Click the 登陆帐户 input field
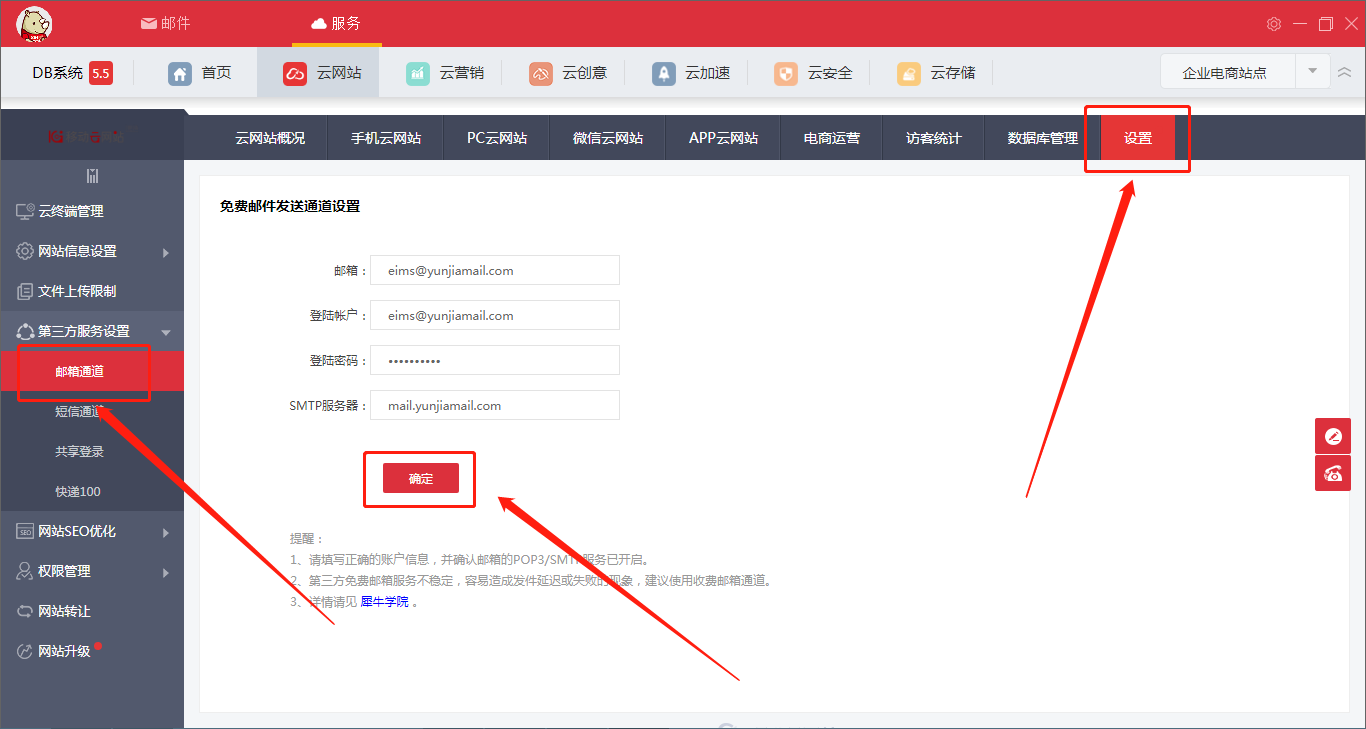The height and width of the screenshot is (729, 1366). [495, 315]
